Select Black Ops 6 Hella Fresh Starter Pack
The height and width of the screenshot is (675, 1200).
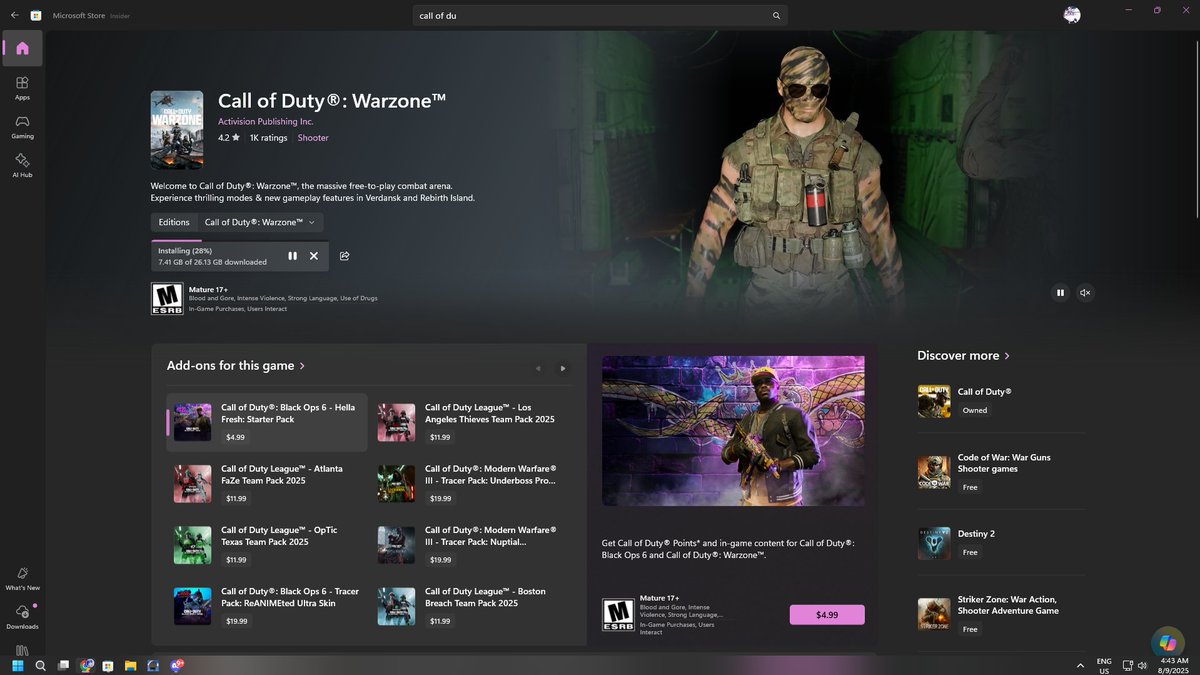(267, 423)
